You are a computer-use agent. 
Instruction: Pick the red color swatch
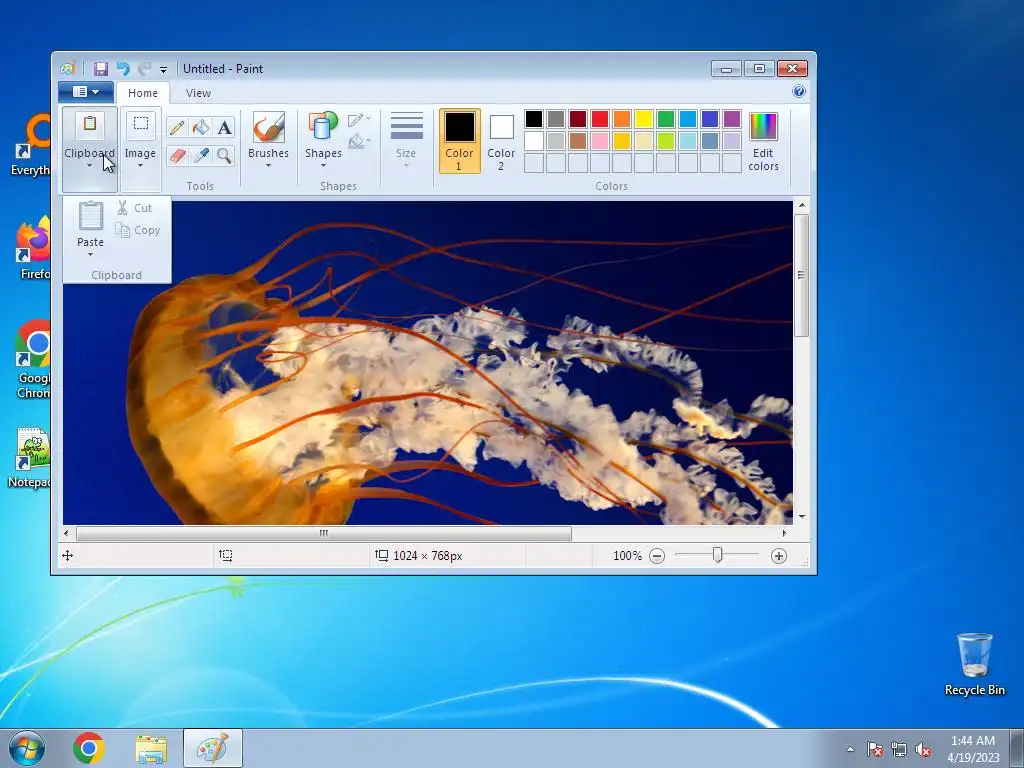600,119
